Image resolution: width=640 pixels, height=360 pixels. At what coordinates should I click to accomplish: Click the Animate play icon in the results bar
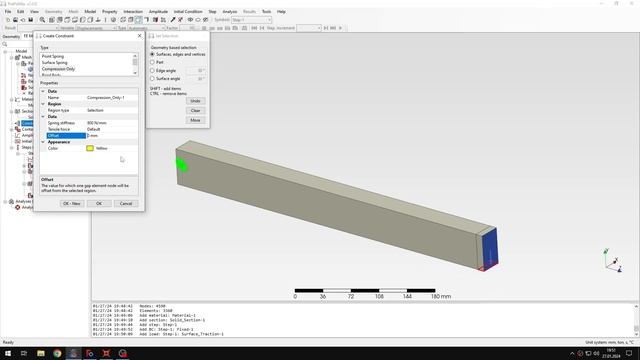coord(340,28)
